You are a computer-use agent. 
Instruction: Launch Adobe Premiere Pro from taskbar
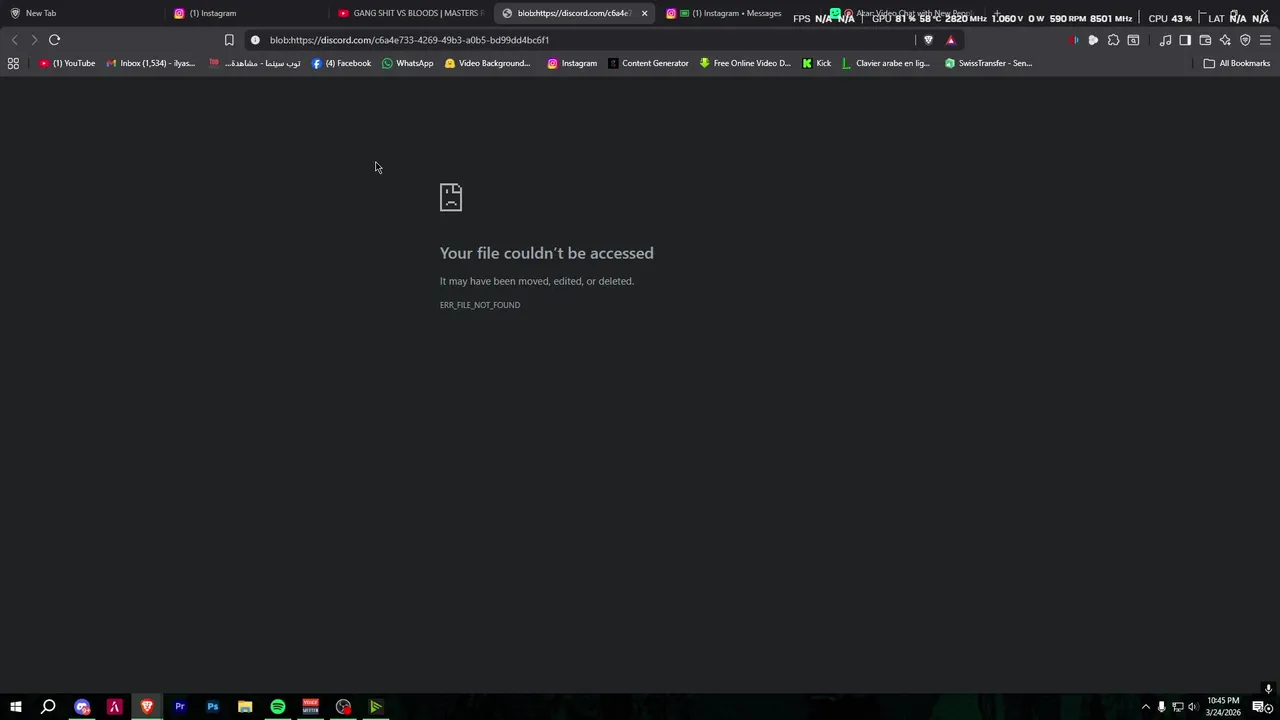coord(180,707)
